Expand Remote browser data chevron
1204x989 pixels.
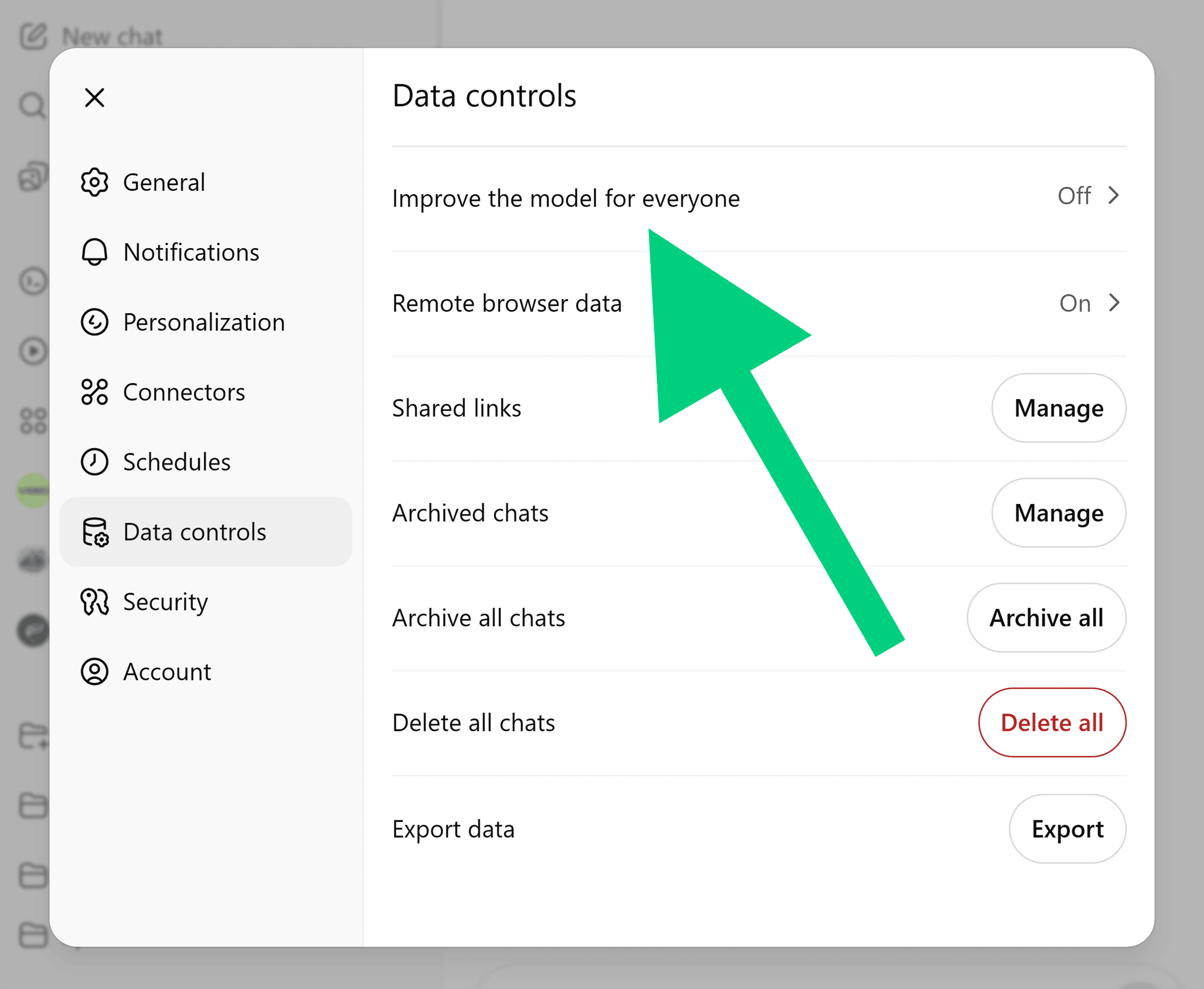1114,303
